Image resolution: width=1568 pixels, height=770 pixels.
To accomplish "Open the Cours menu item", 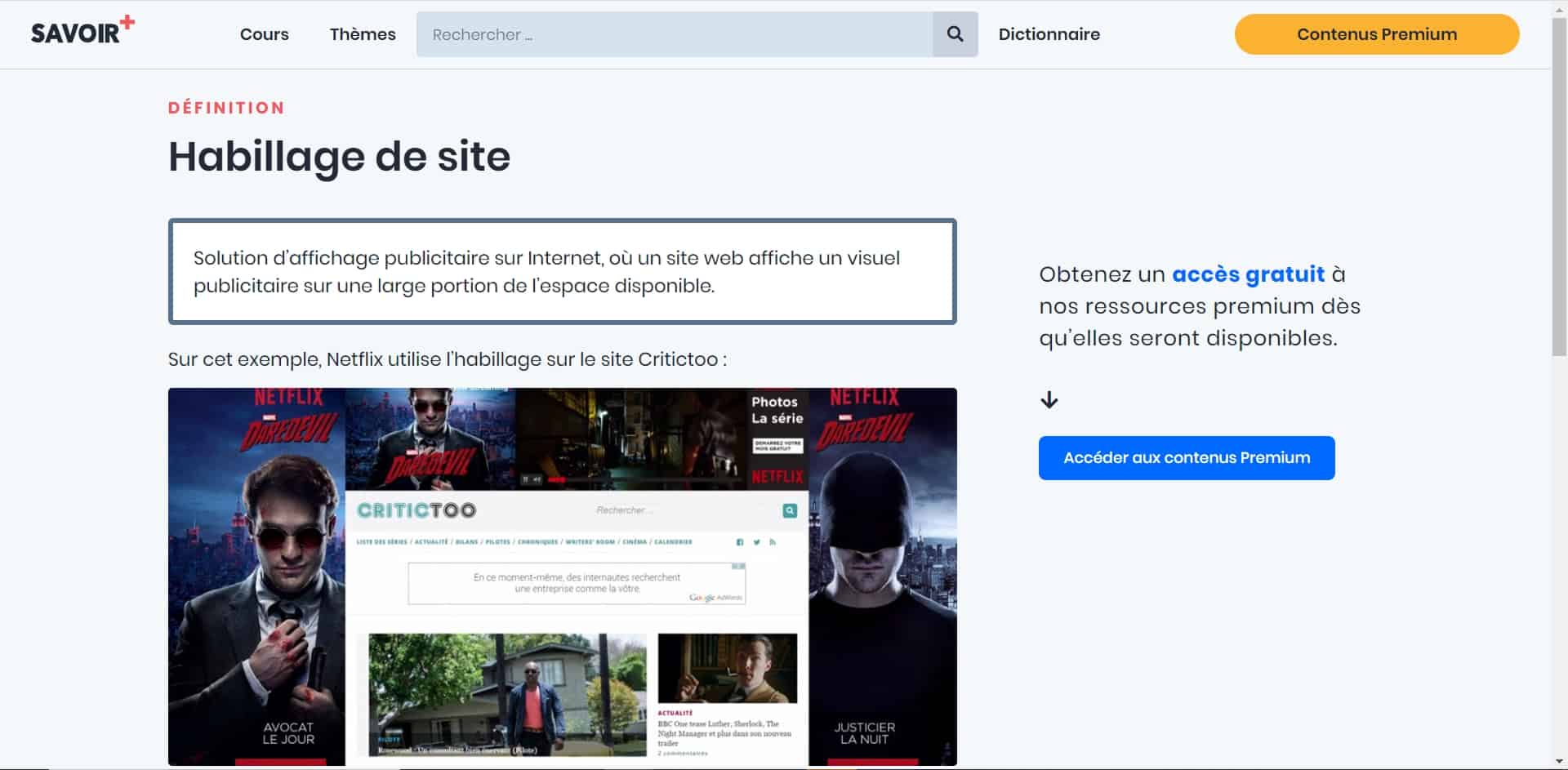I will coord(265,34).
